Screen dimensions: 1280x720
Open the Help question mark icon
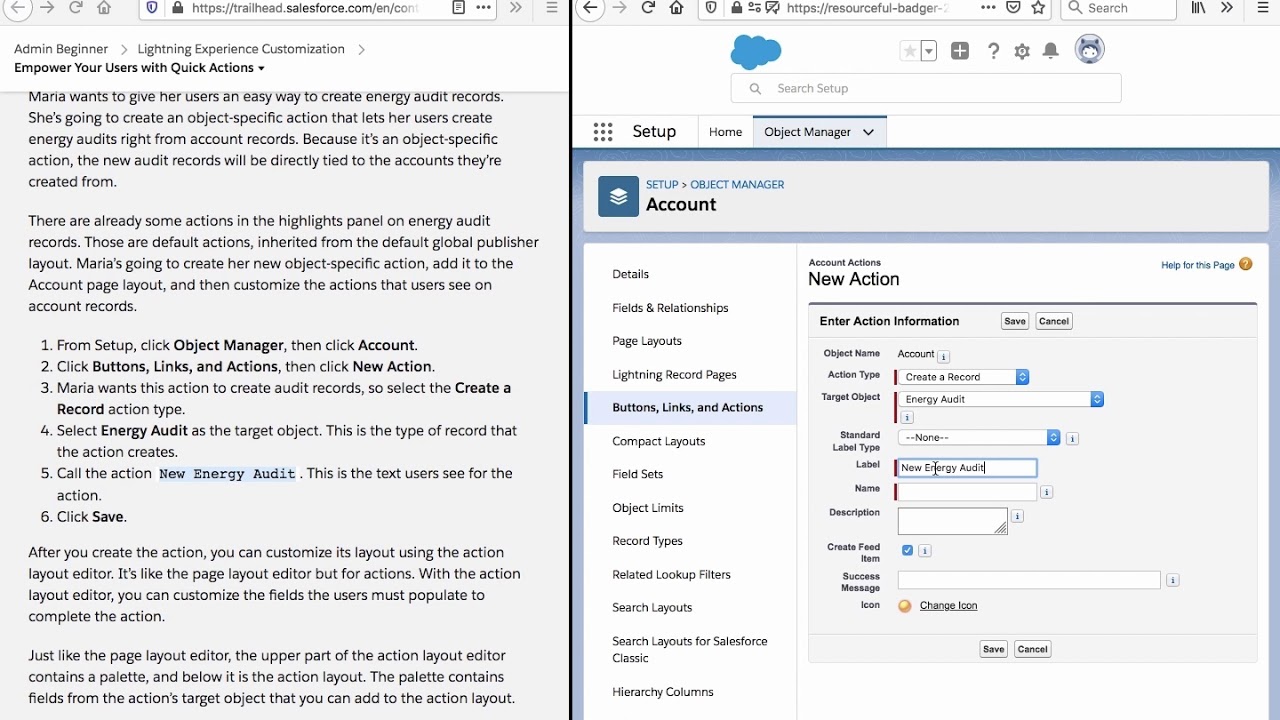(x=993, y=51)
